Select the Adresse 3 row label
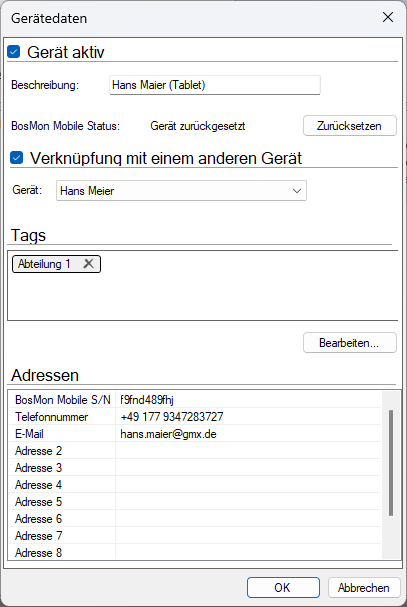The image size is (407, 607). (x=38, y=468)
